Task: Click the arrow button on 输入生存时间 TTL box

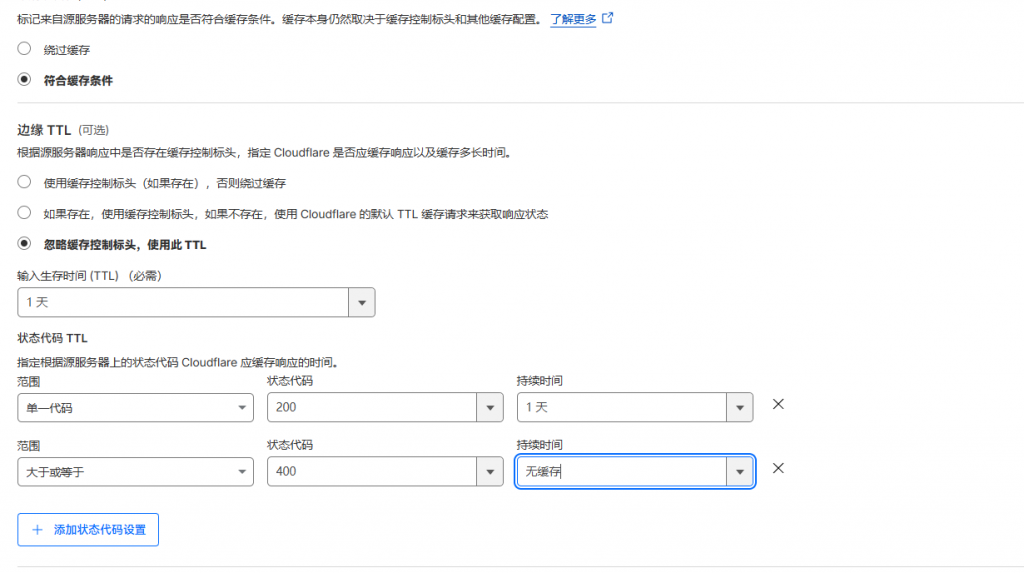Action: pyautogui.click(x=361, y=302)
